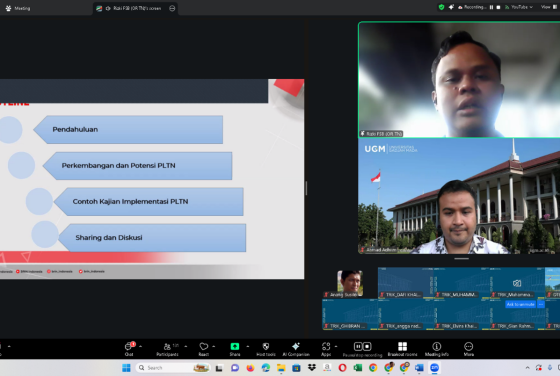The image size is (560, 376).
Task: Open the Apps icon in toolbar
Action: [x=326, y=349]
